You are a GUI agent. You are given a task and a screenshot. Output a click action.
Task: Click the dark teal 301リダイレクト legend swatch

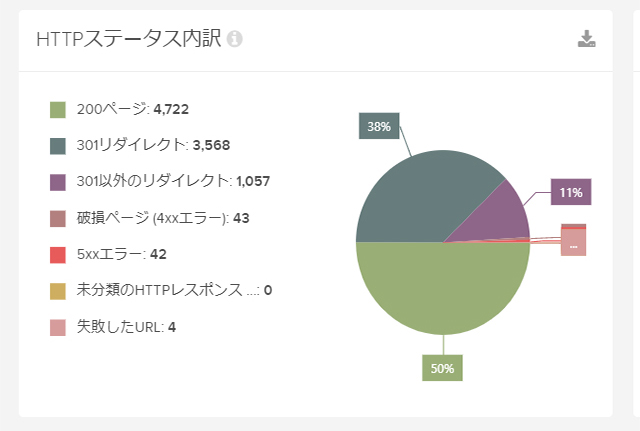coord(58,145)
